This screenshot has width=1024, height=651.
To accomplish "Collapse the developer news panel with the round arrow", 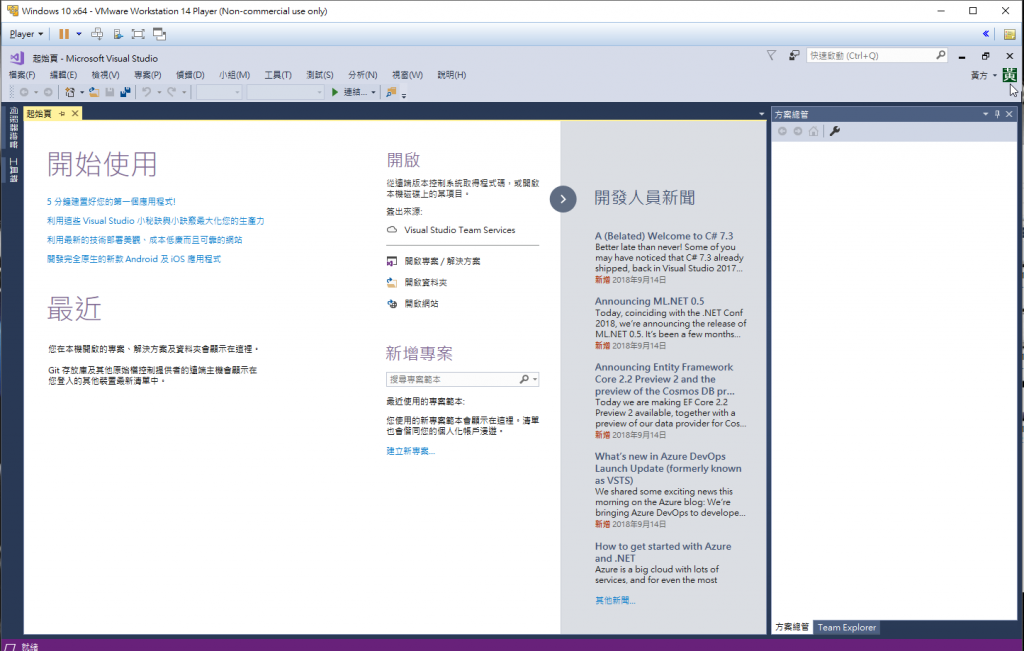I will [x=563, y=199].
